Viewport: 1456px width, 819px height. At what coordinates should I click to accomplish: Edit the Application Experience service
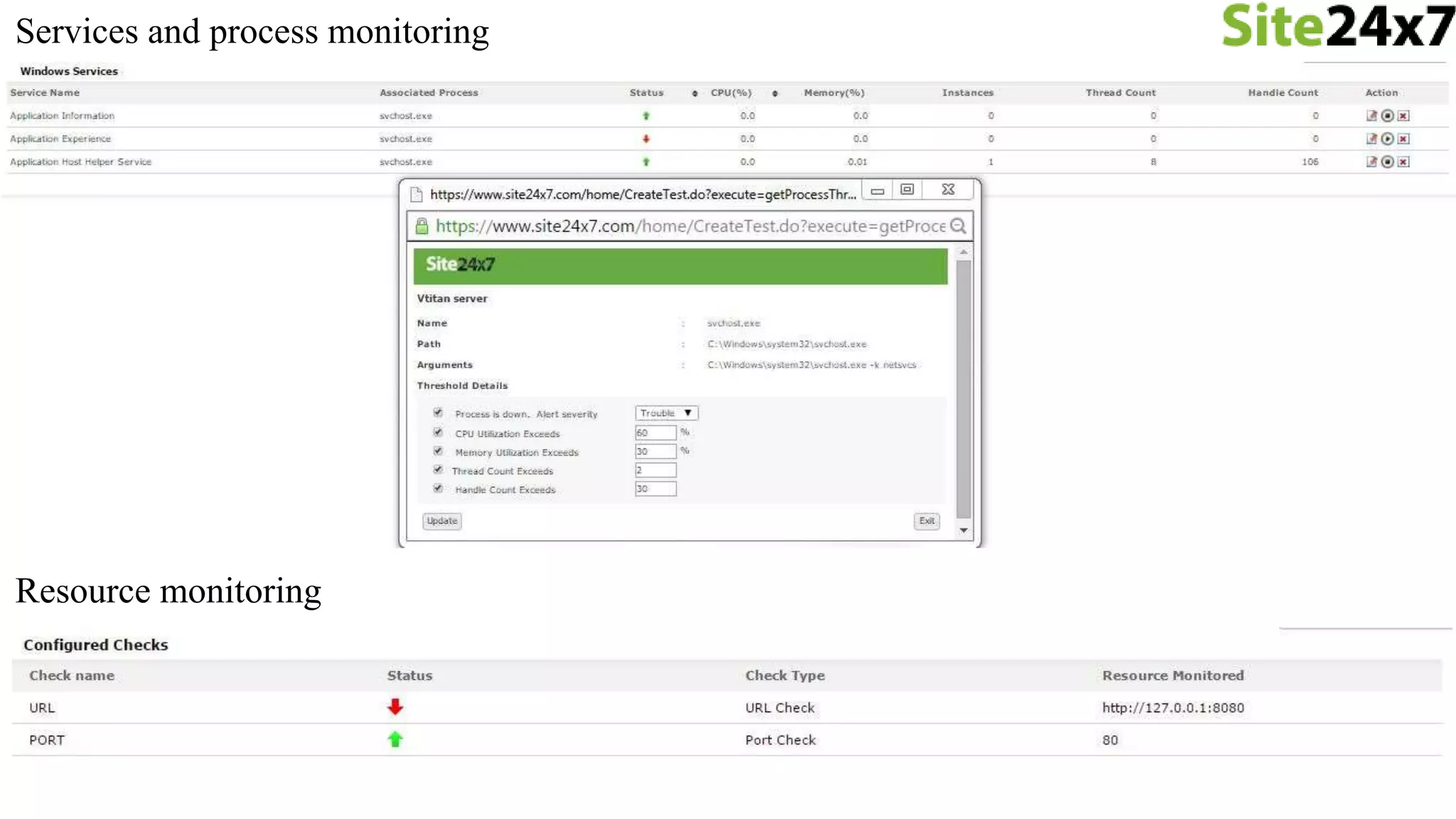click(x=1371, y=139)
